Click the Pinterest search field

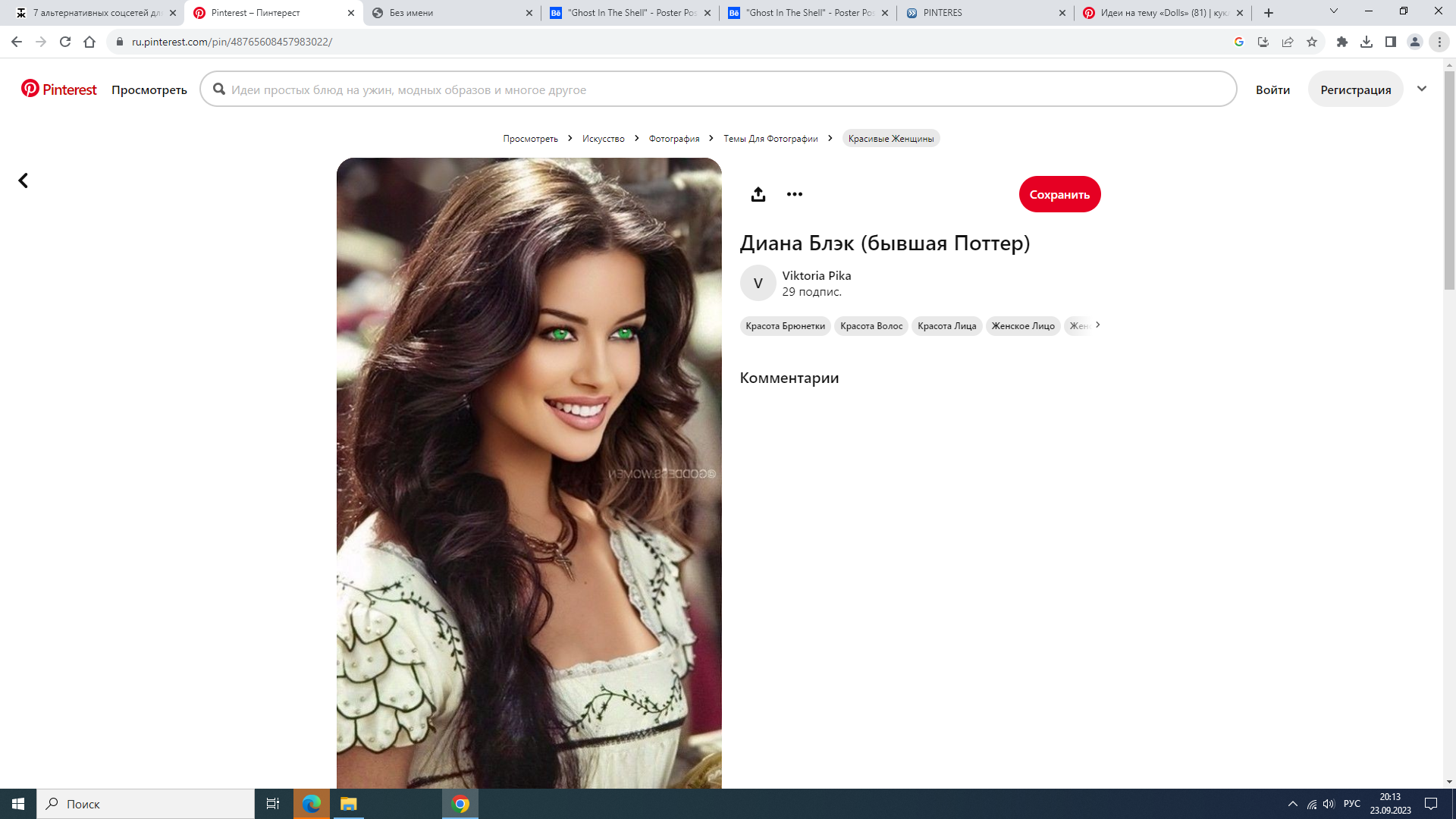click(718, 89)
